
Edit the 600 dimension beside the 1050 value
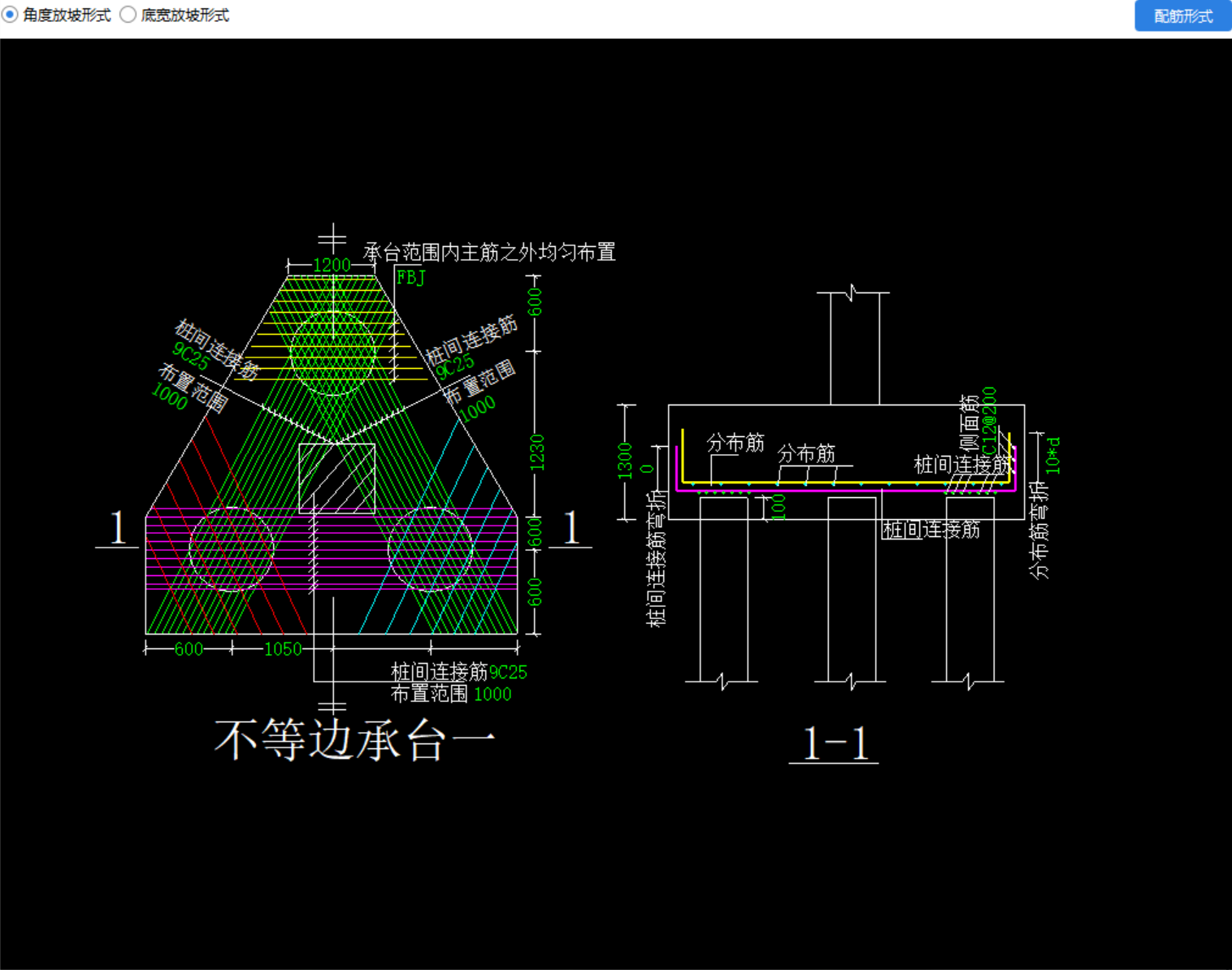(x=189, y=649)
